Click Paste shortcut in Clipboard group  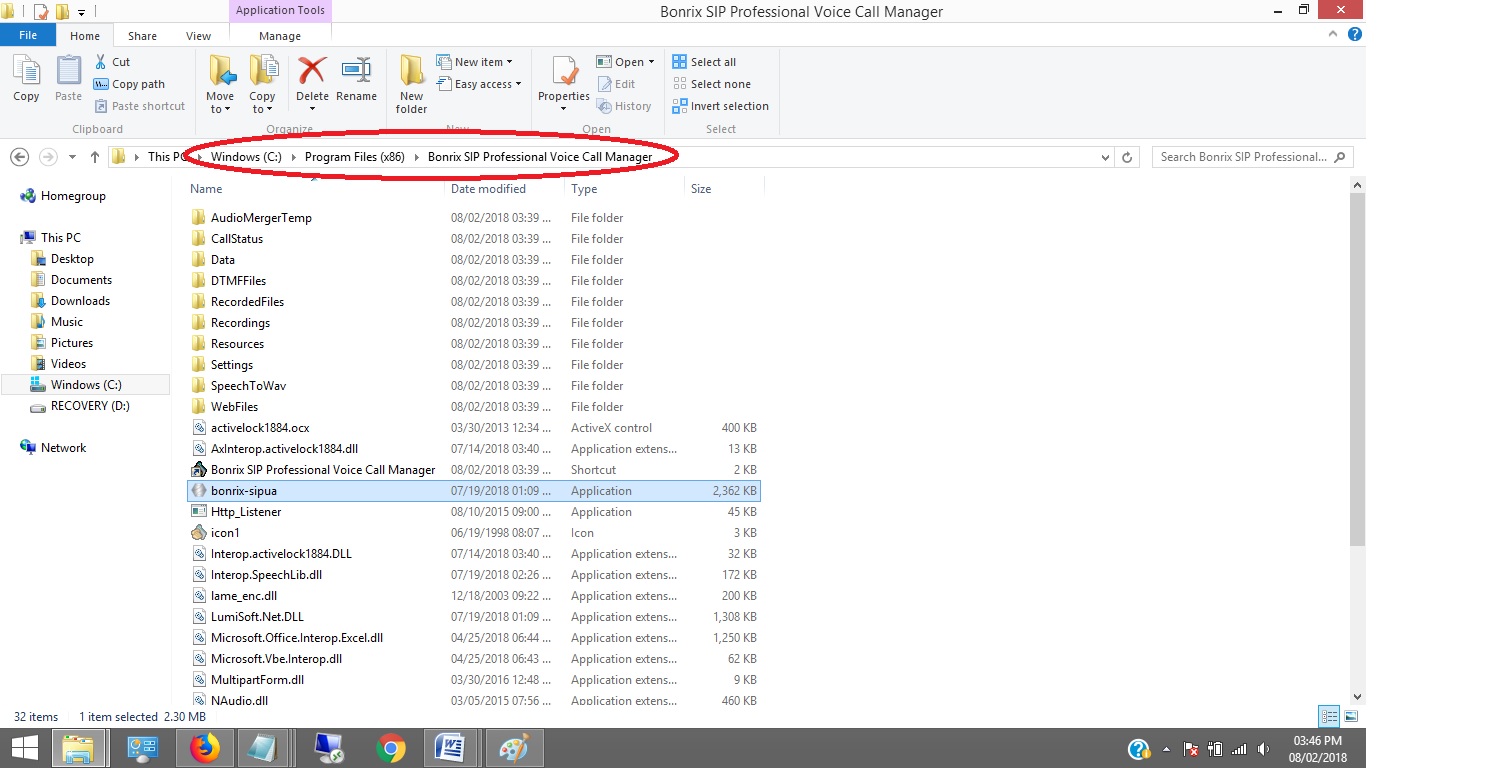pyautogui.click(x=140, y=106)
